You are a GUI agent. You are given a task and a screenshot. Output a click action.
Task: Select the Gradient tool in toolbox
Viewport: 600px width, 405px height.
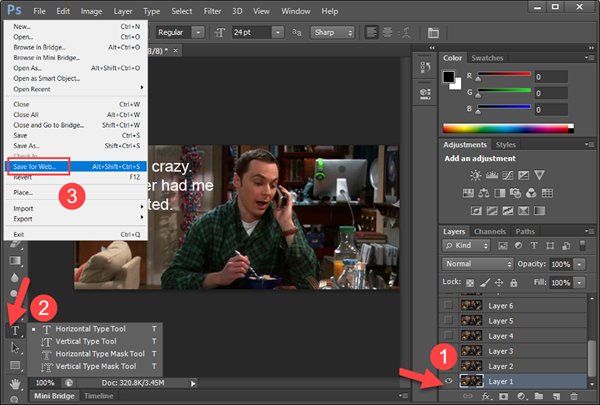pyautogui.click(x=15, y=261)
